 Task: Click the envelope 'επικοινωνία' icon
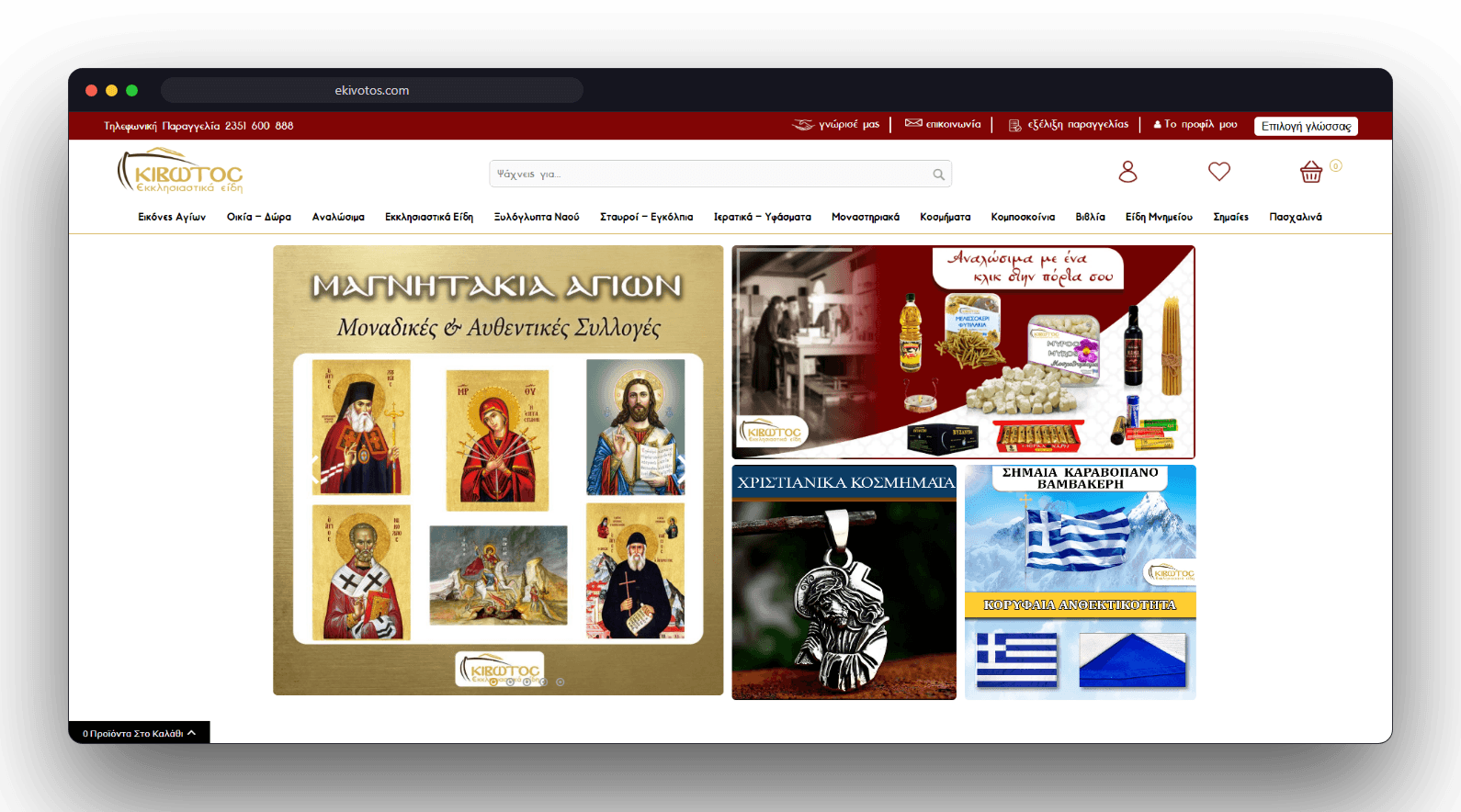click(913, 123)
